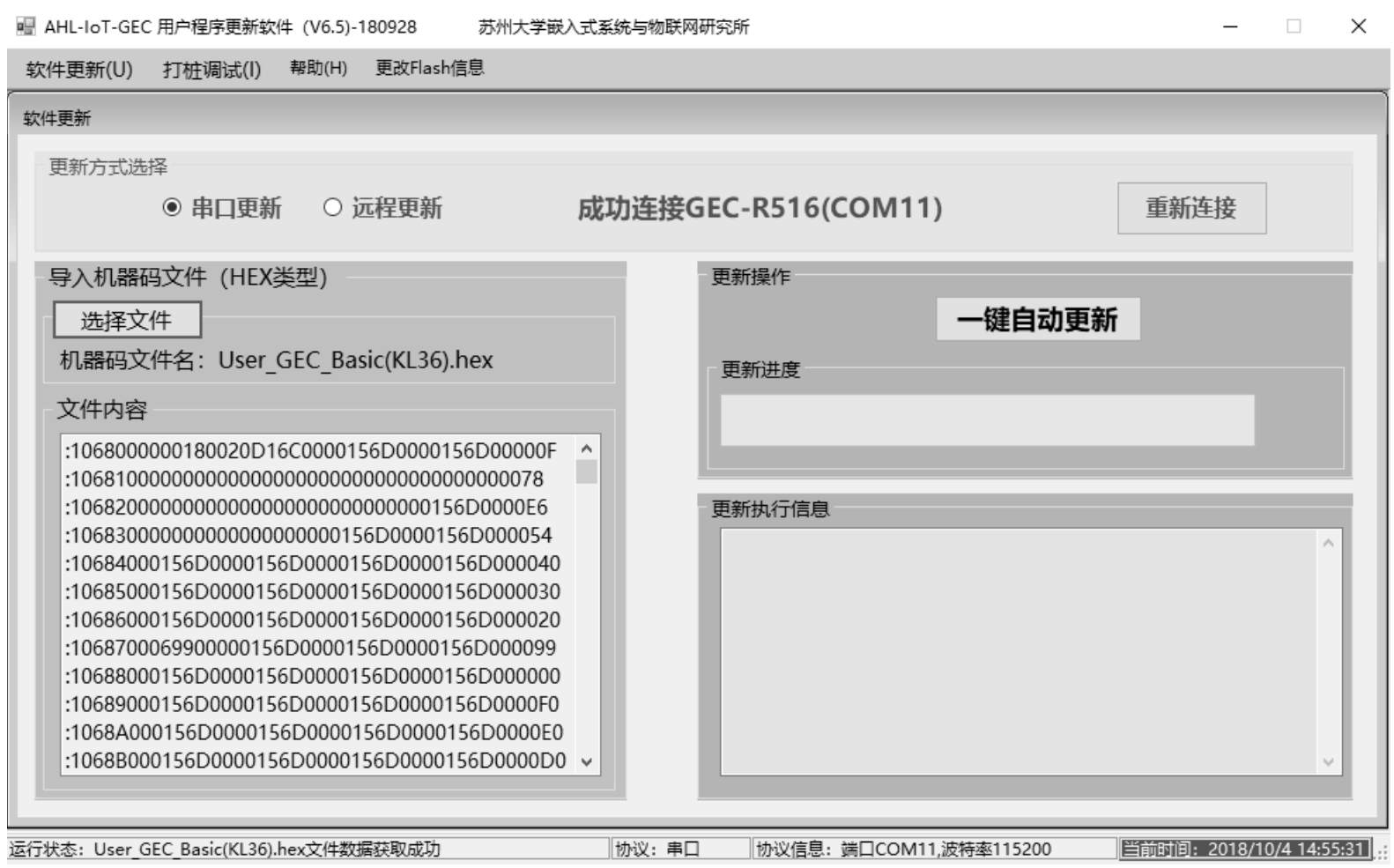Click the 运行状态 status bar message
Screen dimensions: 1394x868
click(225, 849)
